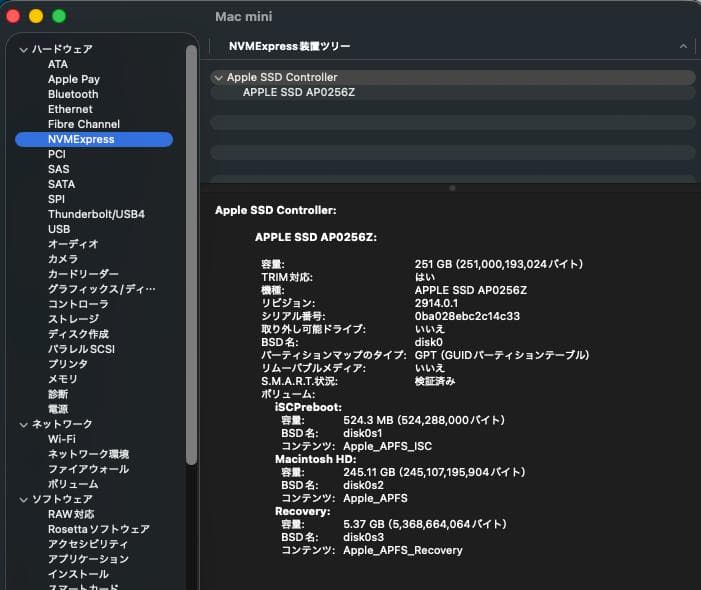Image resolution: width=701 pixels, height=590 pixels.
Task: Open Wi-Fi network information
Action: point(62,439)
